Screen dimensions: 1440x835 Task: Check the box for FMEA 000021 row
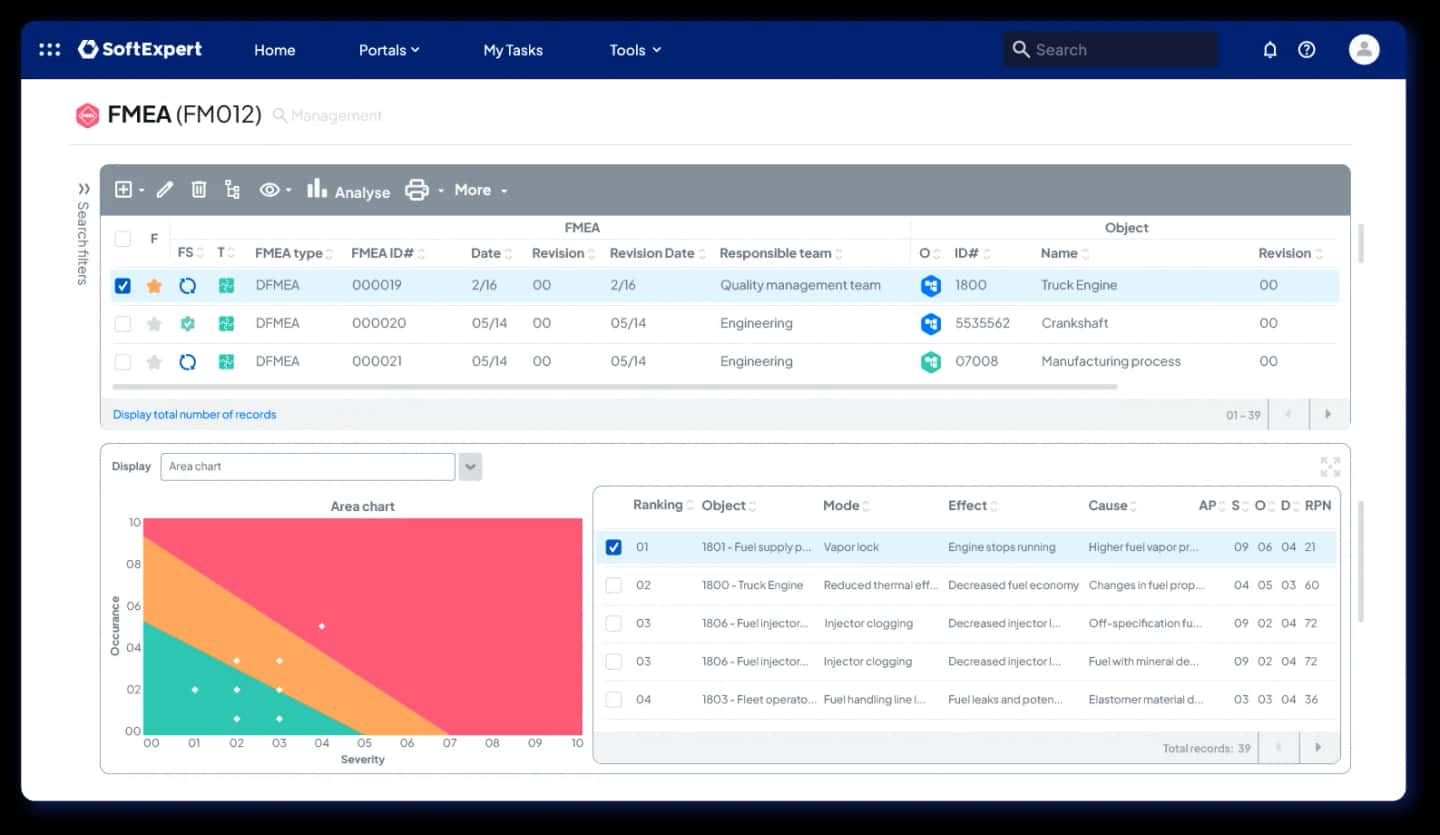[122, 361]
